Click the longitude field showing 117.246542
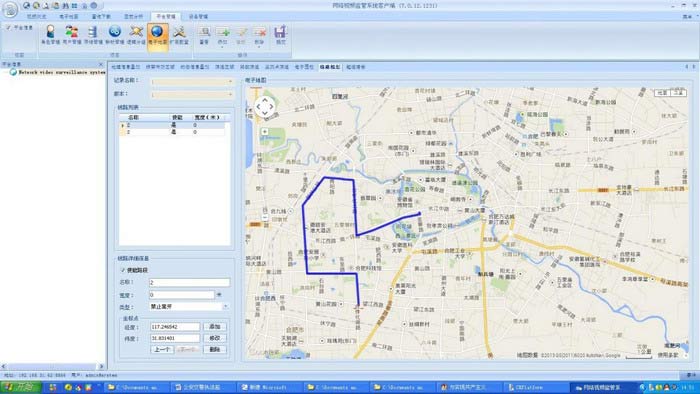 point(175,327)
